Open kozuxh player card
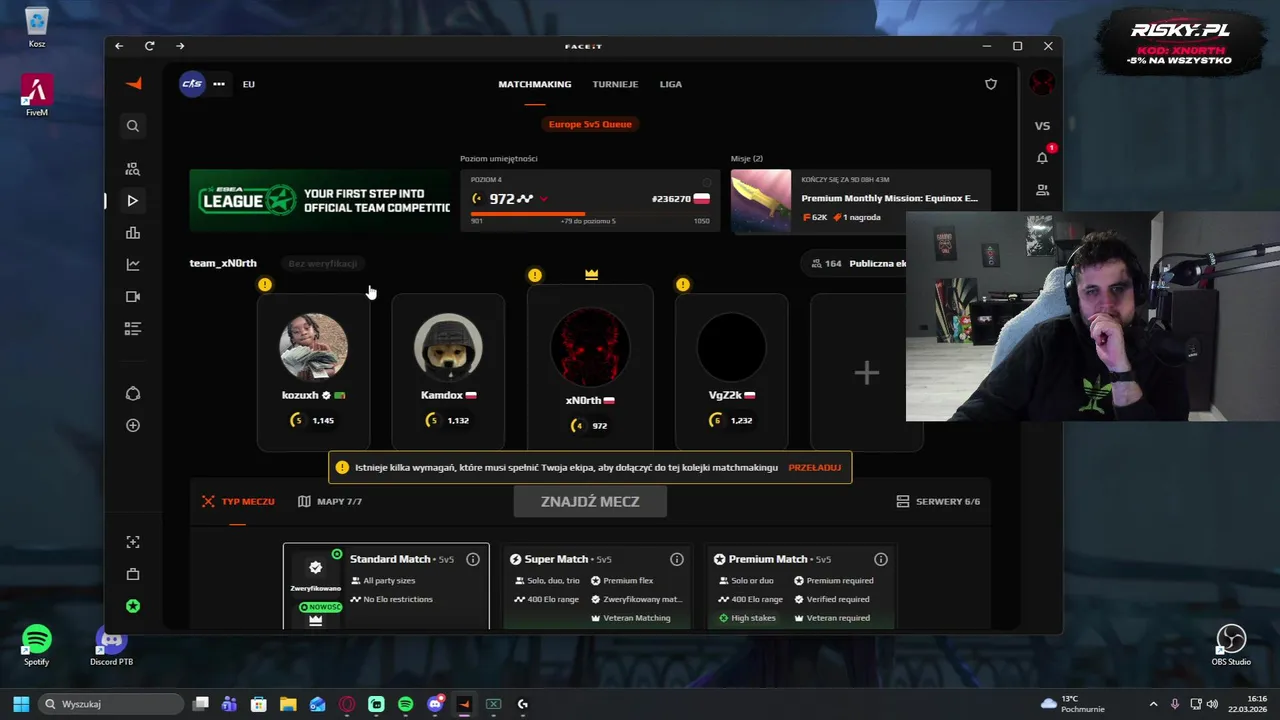The image size is (1280, 720). pyautogui.click(x=313, y=372)
